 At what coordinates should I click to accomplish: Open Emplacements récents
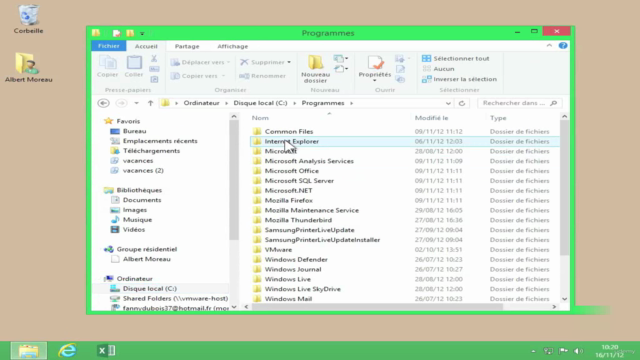pos(160,141)
